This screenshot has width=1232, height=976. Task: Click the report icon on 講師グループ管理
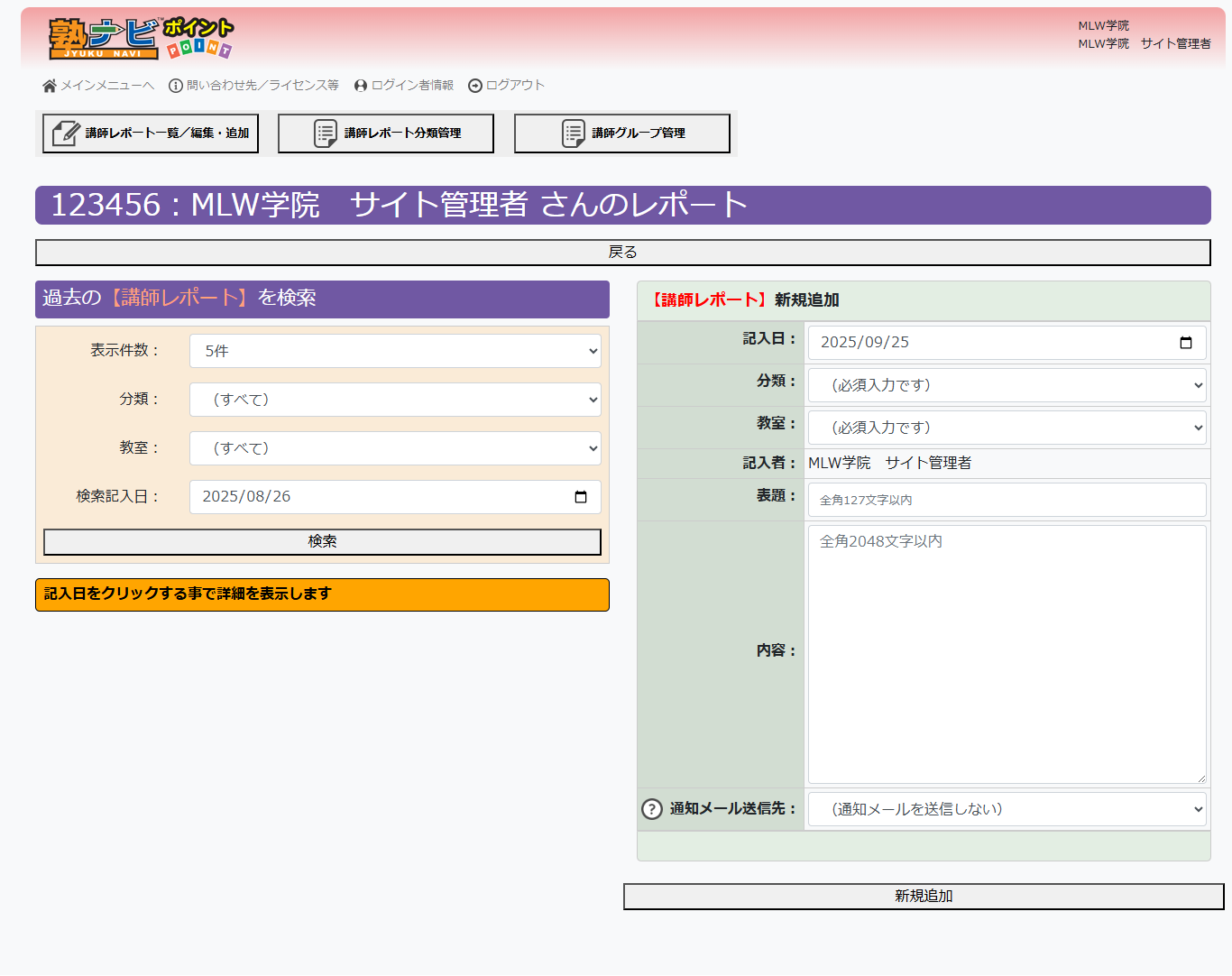(x=572, y=133)
